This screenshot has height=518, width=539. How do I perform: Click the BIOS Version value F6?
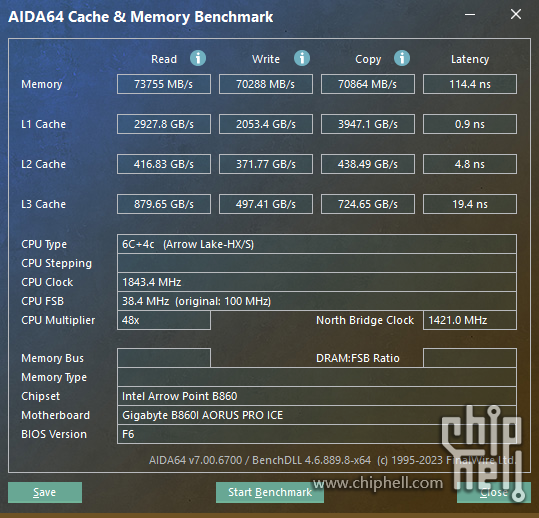tap(317, 434)
